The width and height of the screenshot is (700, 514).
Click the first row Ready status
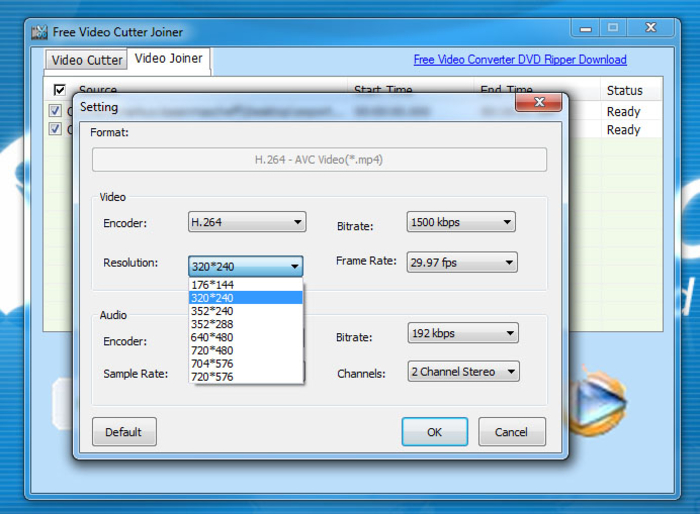pos(623,111)
